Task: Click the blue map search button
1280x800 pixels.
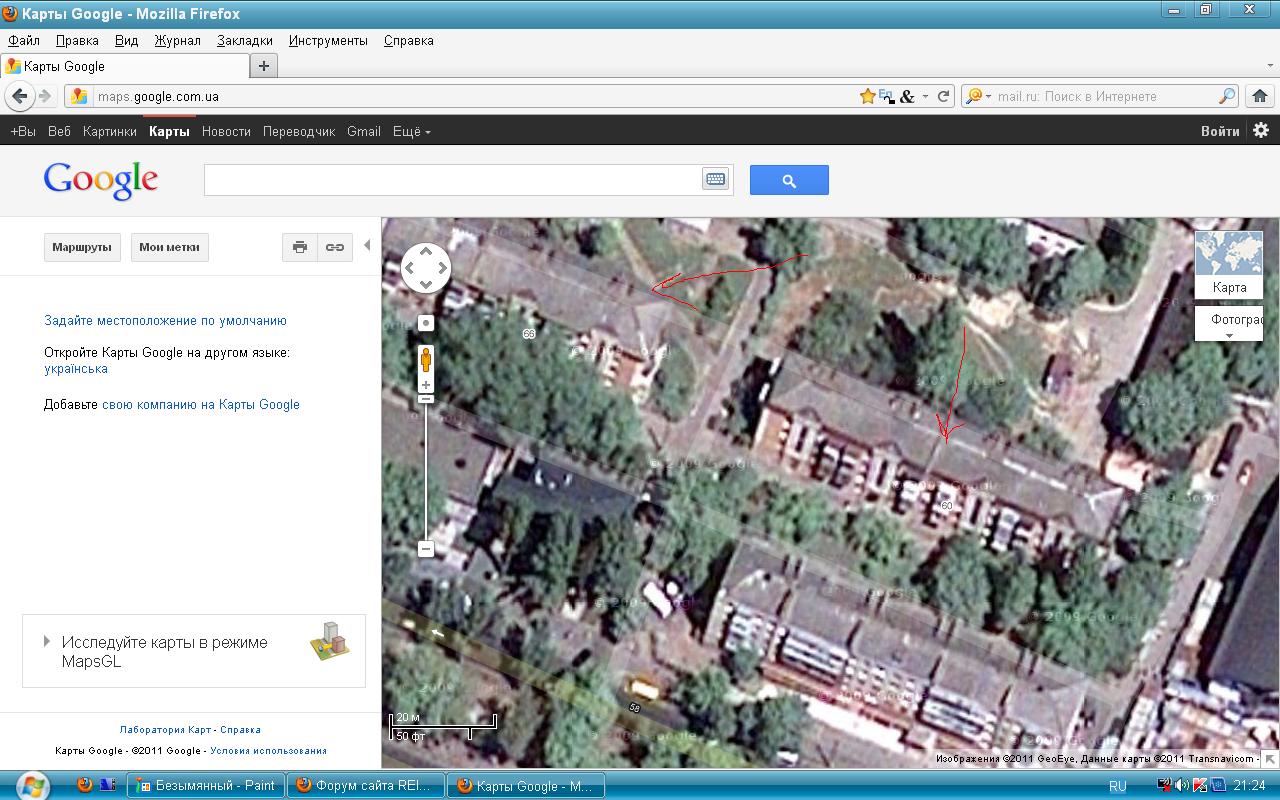Action: 789,180
